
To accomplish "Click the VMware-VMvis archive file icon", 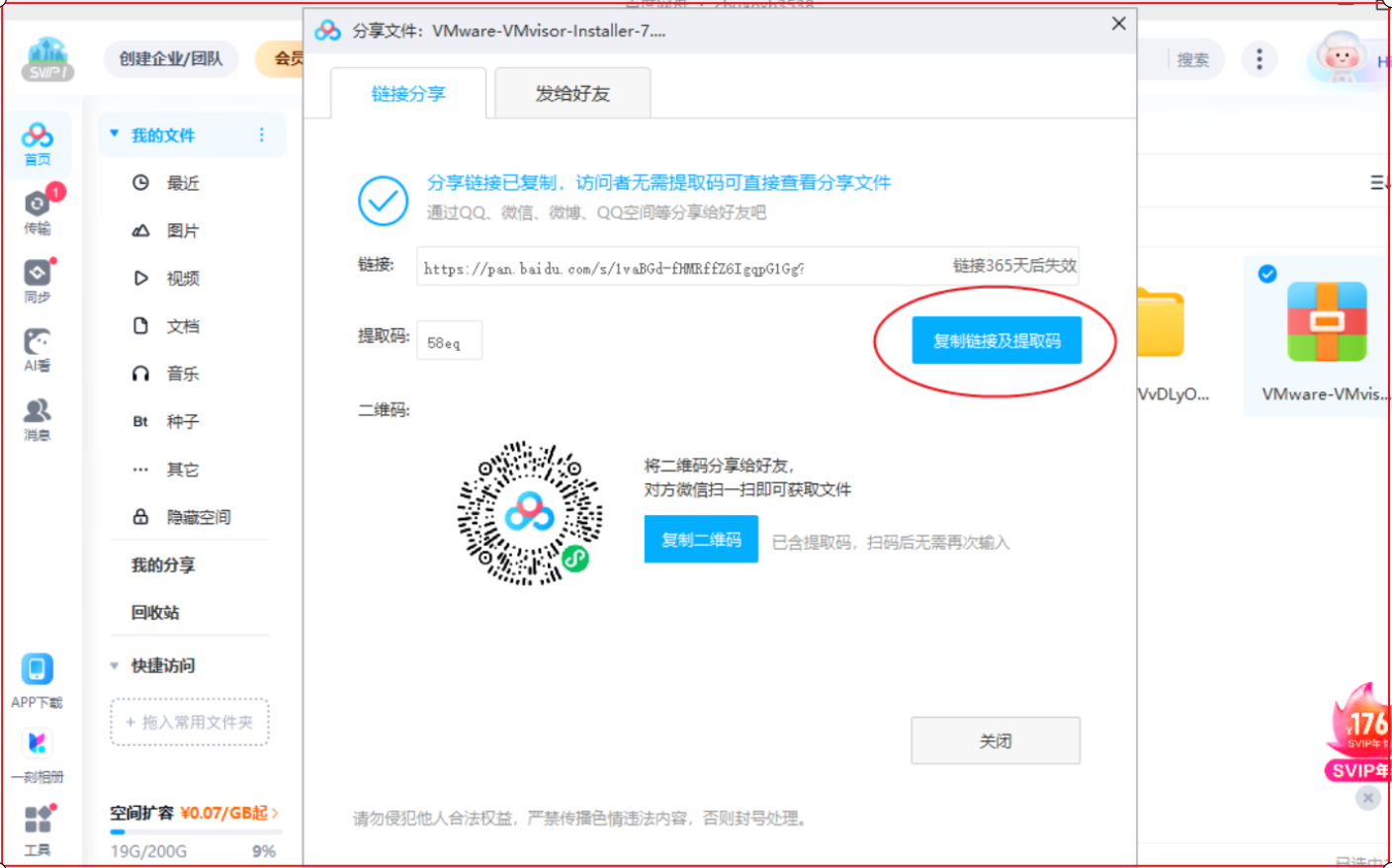I will [1327, 322].
